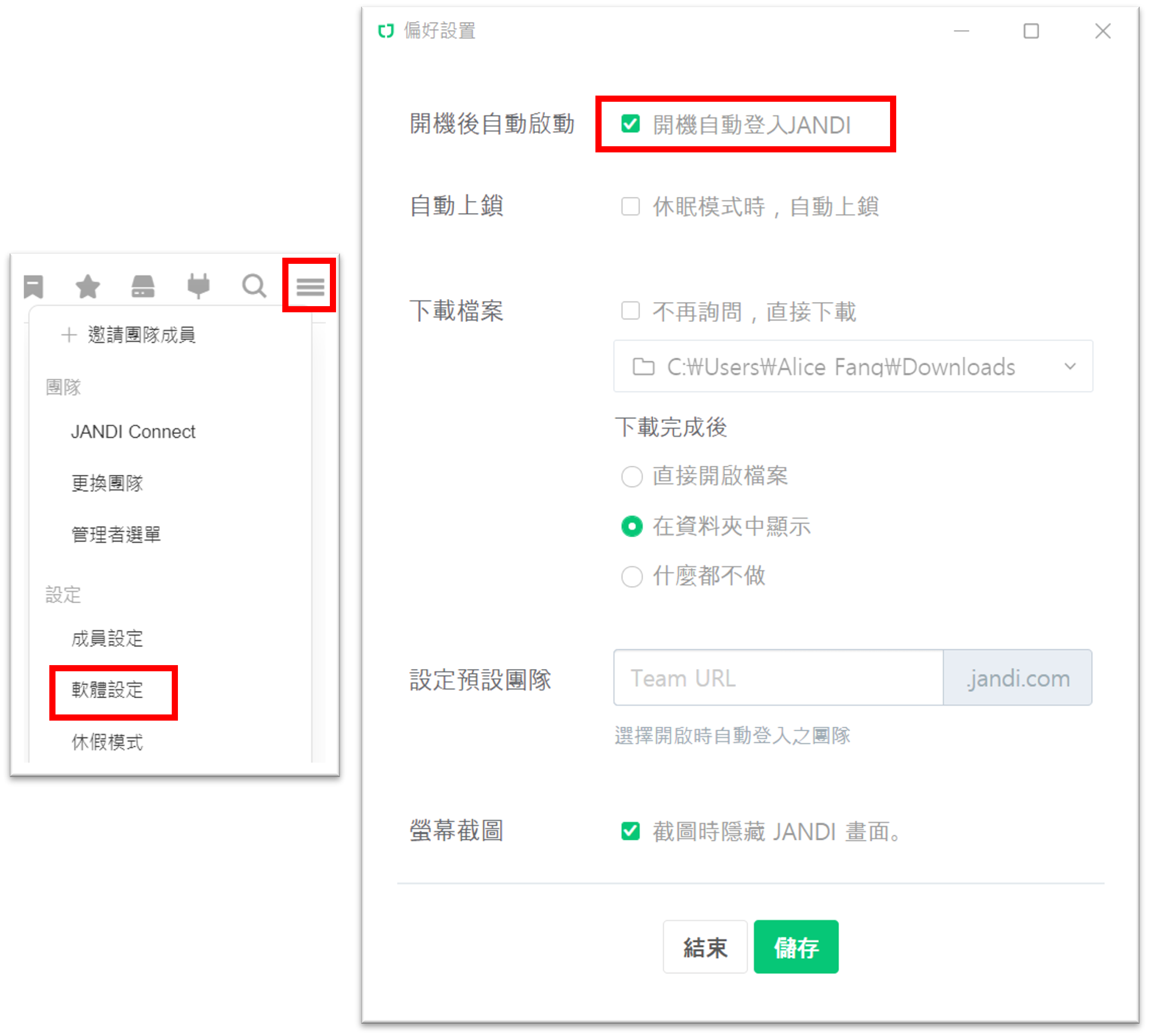Click the .jandi.com domain suffix

coord(1017,678)
